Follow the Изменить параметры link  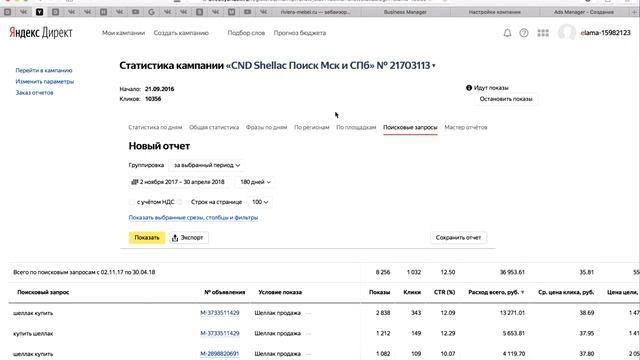point(44,81)
